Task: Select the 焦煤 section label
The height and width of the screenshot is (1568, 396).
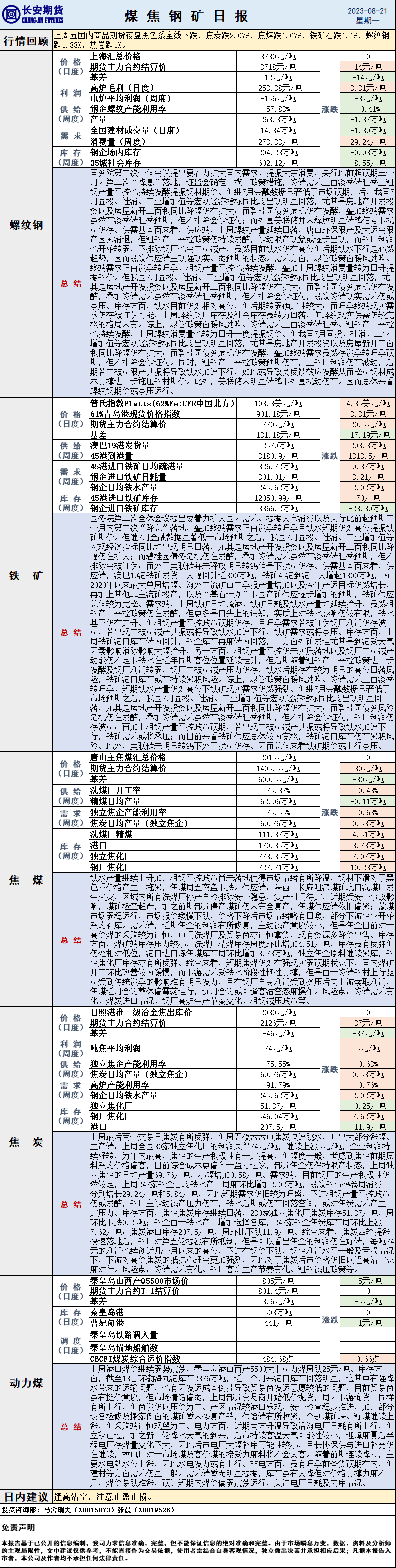Action: pos(26,880)
